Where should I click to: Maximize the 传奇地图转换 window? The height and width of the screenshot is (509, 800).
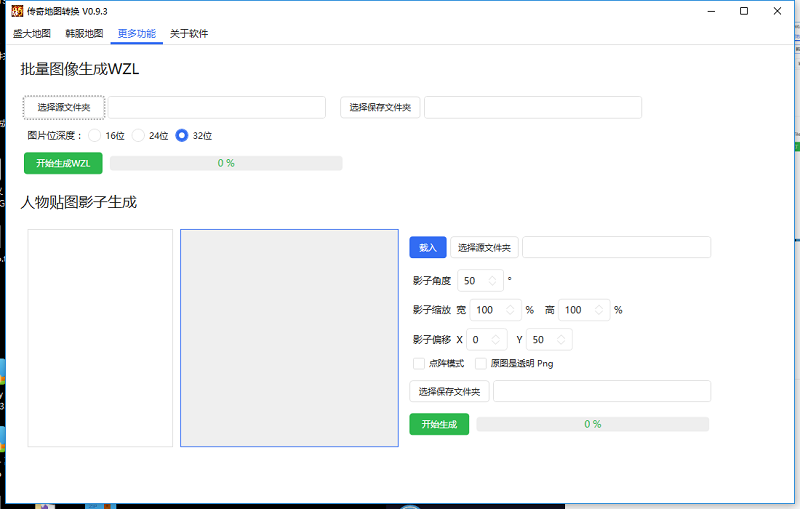(x=744, y=11)
